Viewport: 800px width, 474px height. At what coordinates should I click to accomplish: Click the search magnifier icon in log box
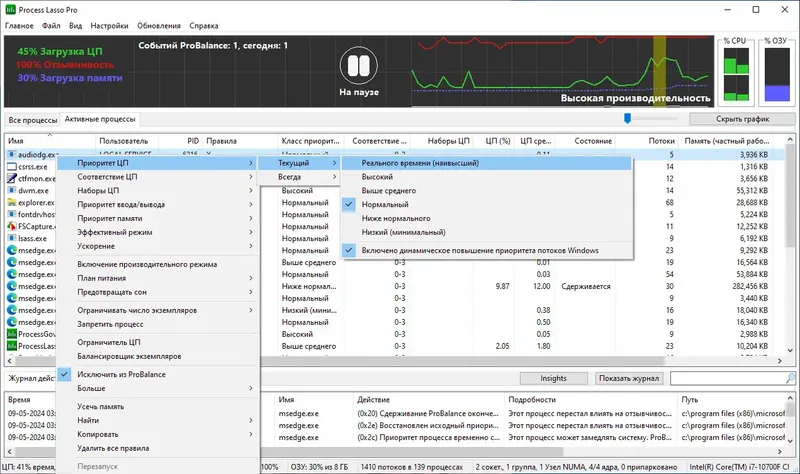pos(790,378)
